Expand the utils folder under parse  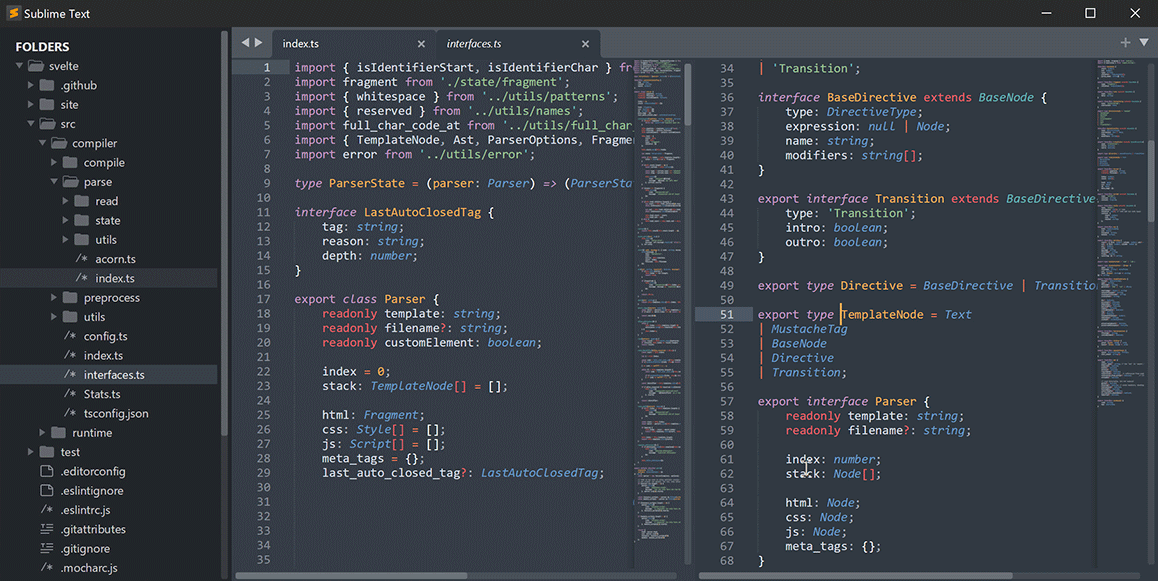(66, 239)
